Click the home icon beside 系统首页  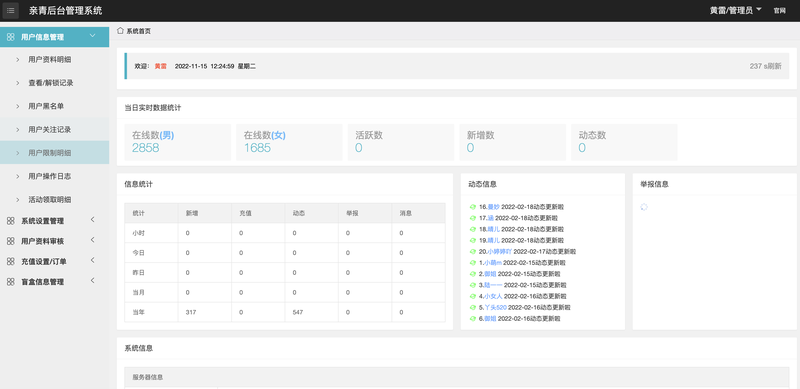point(120,31)
